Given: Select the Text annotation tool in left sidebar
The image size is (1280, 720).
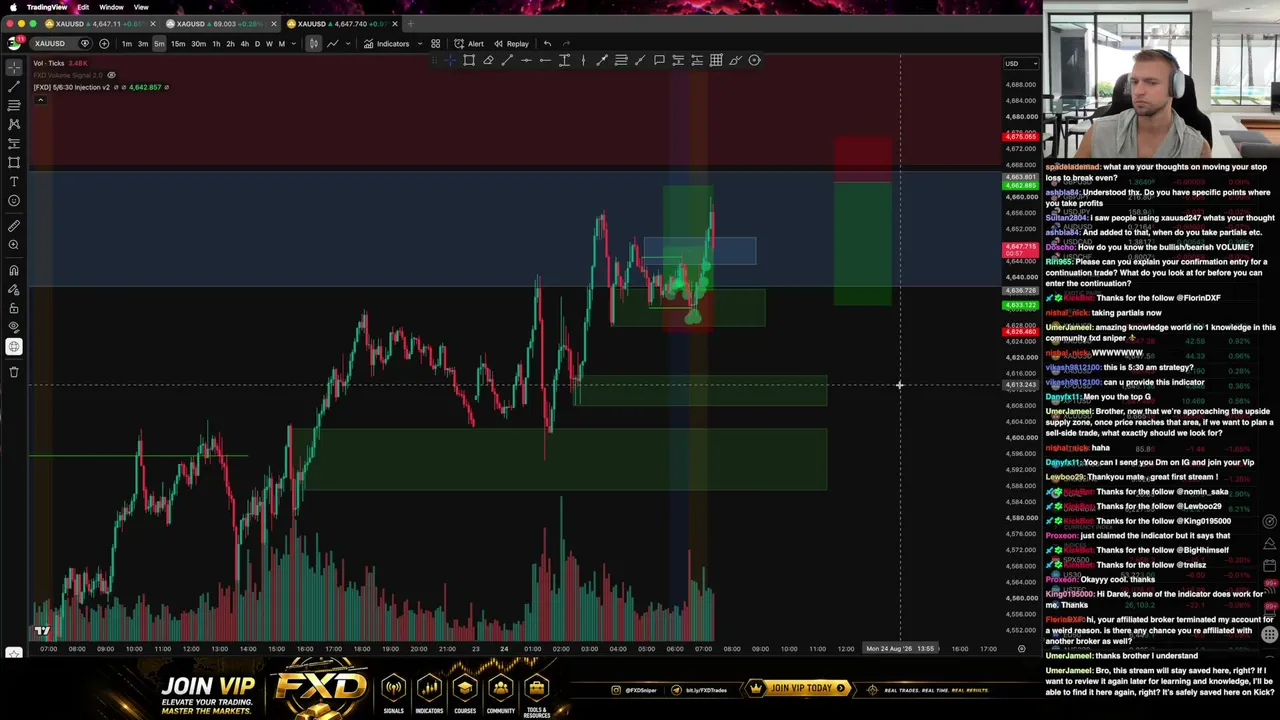Looking at the screenshot, I should (x=14, y=181).
